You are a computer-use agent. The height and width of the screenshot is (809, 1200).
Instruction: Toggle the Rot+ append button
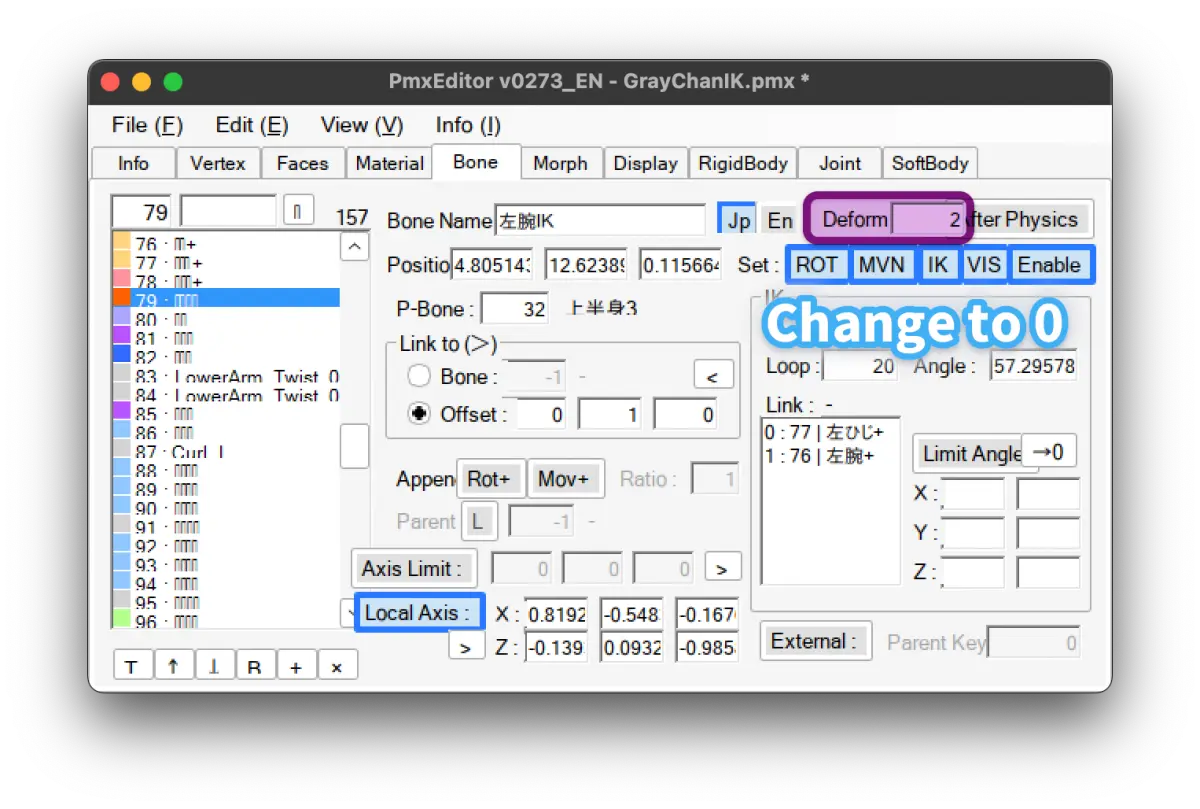pos(489,479)
